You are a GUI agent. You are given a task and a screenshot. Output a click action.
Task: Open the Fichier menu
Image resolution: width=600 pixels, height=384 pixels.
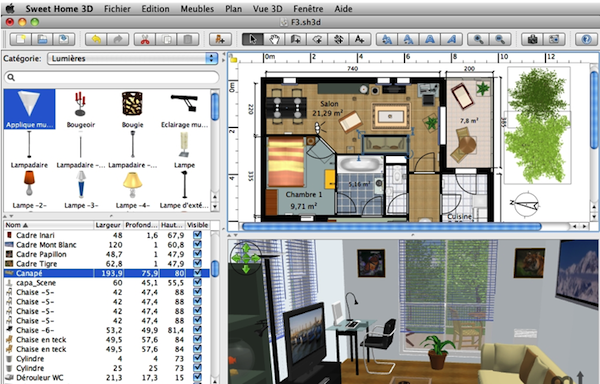tap(117, 8)
